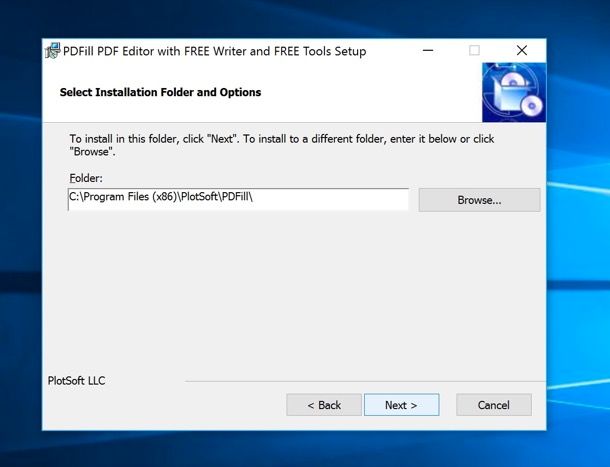
Task: Click the PlotSoft LLC label
Action: click(x=76, y=380)
